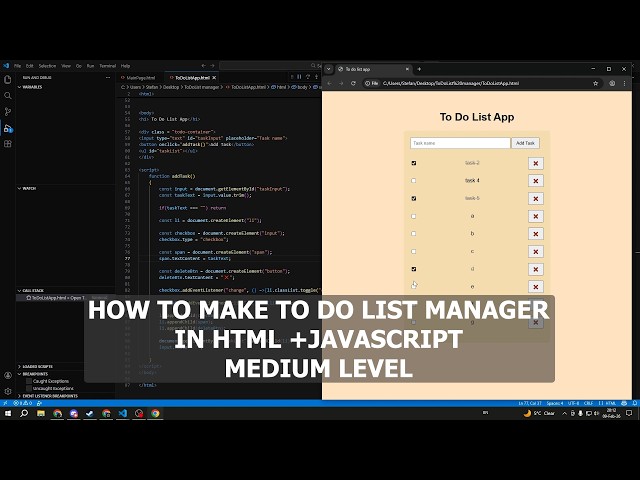640x480 pixels.
Task: Collapse the Call Stack section
Action: point(32,291)
